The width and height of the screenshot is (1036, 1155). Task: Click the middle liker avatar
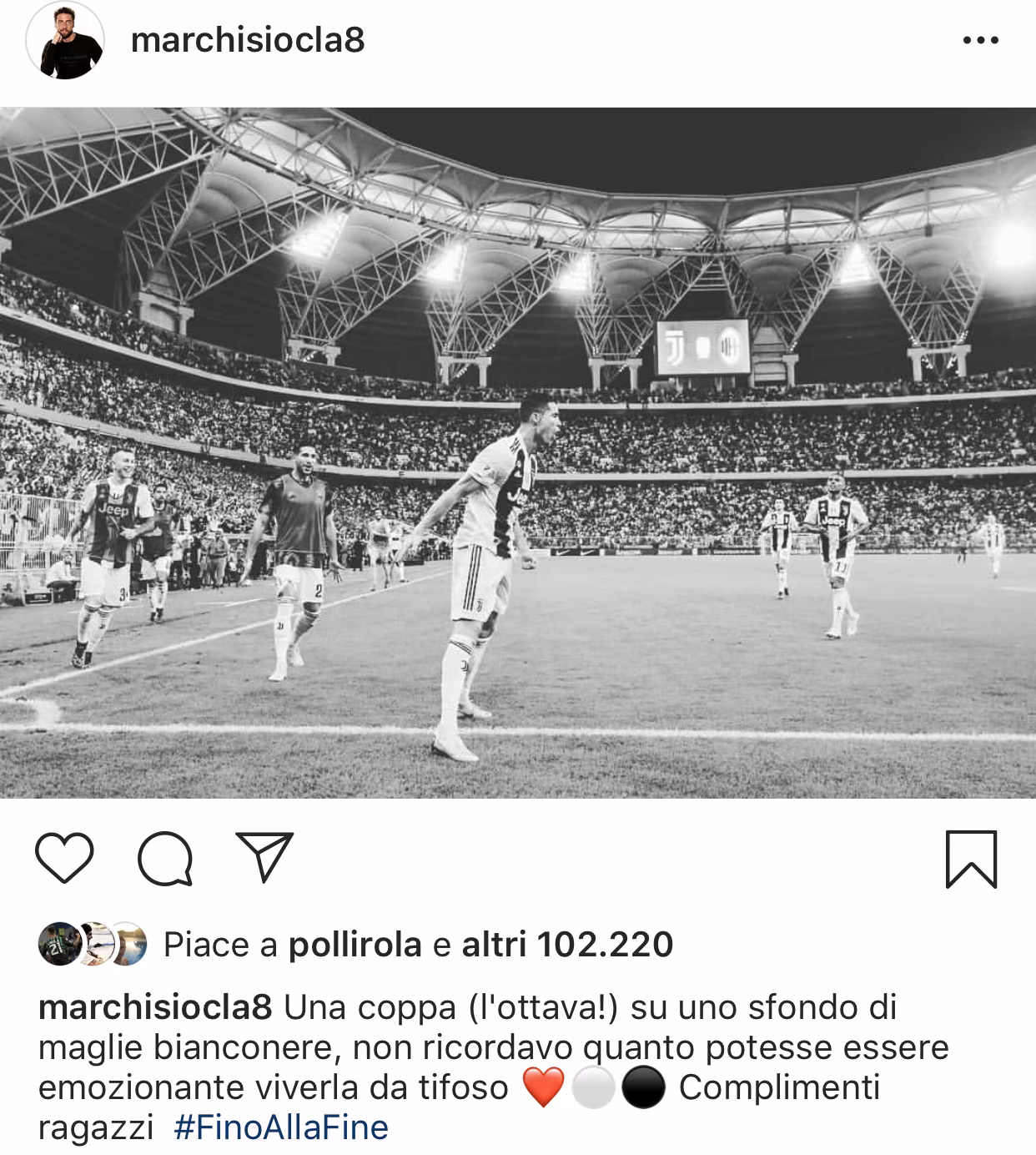click(93, 945)
